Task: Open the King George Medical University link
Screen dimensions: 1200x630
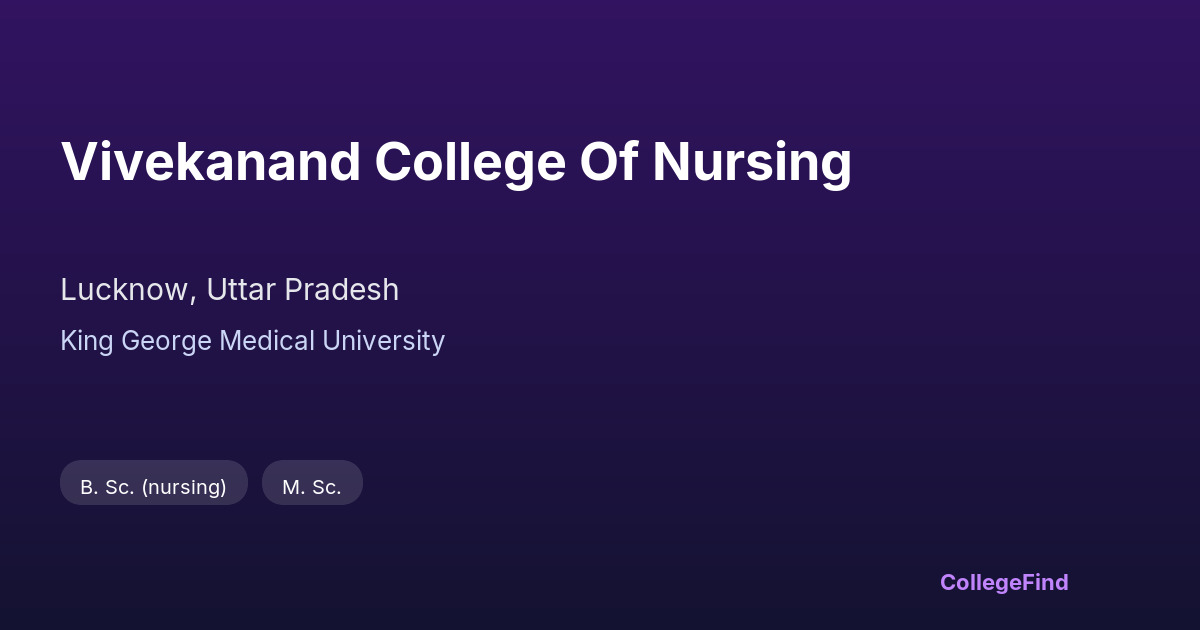Action: (252, 341)
